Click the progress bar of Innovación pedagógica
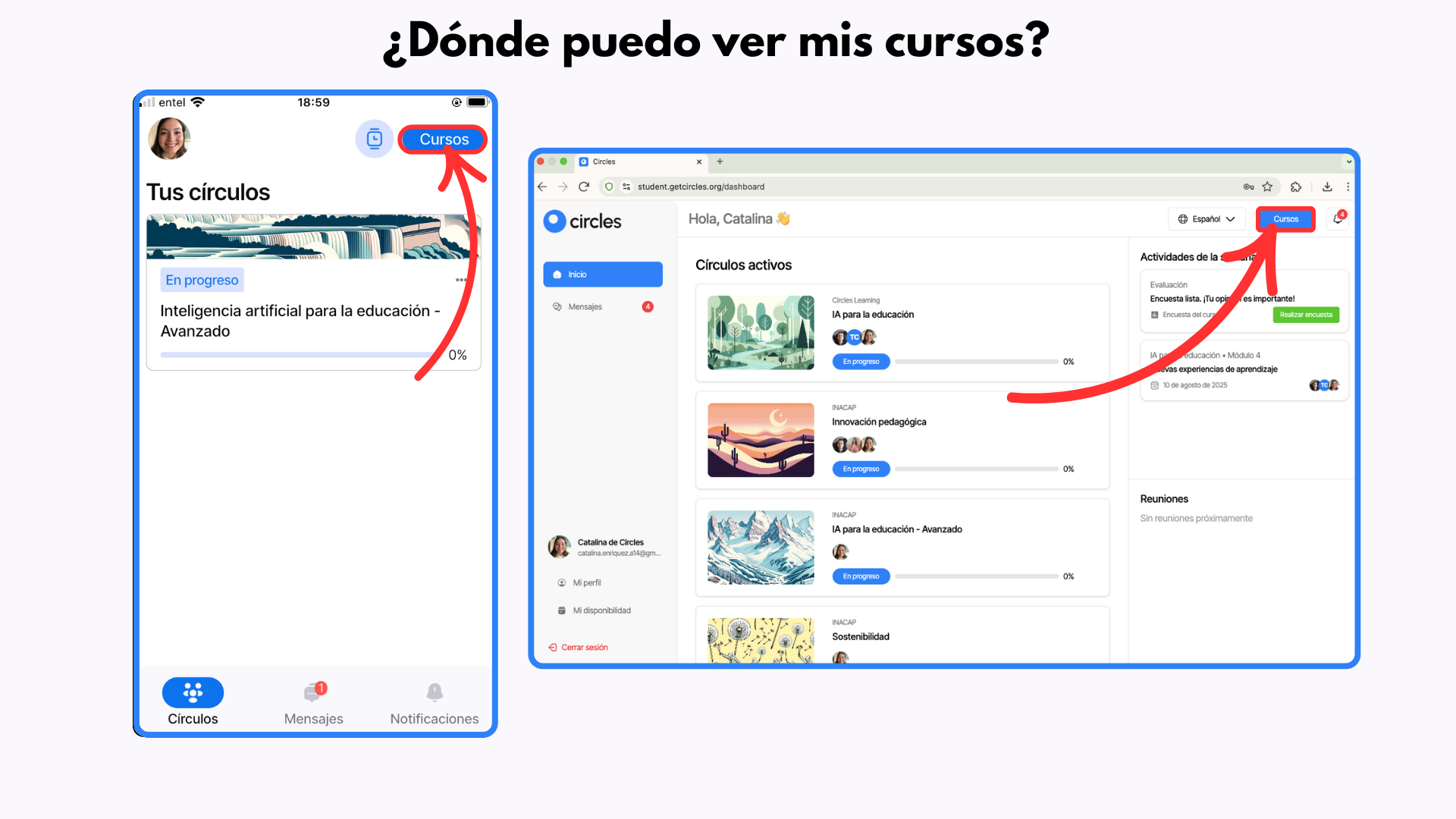1456x819 pixels. click(977, 469)
